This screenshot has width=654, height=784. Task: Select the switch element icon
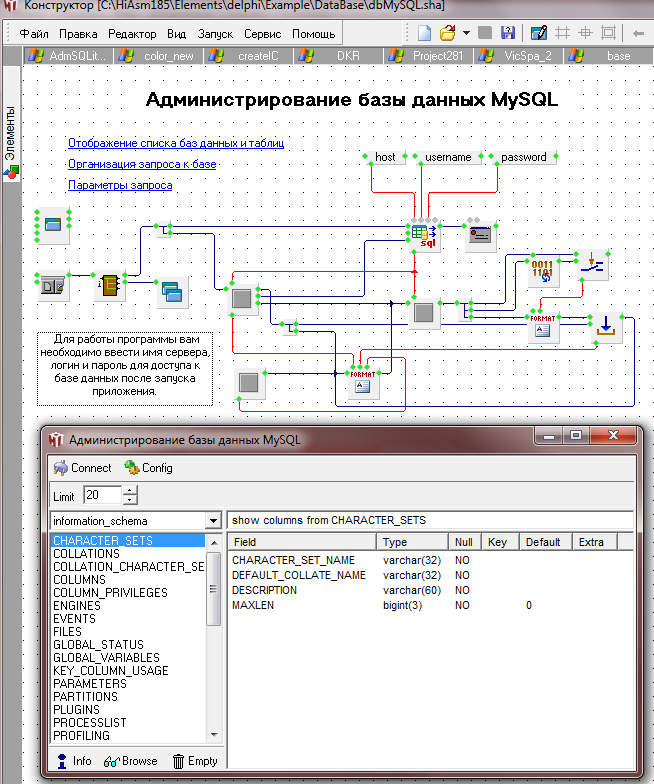(x=592, y=265)
